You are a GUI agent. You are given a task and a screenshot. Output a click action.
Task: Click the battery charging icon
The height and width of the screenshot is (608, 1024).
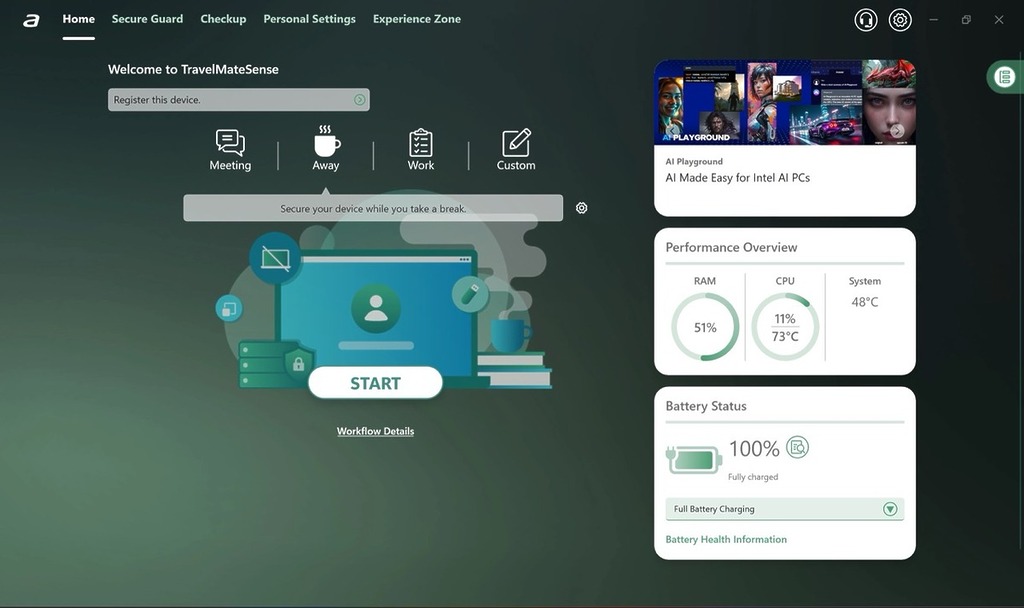[694, 460]
